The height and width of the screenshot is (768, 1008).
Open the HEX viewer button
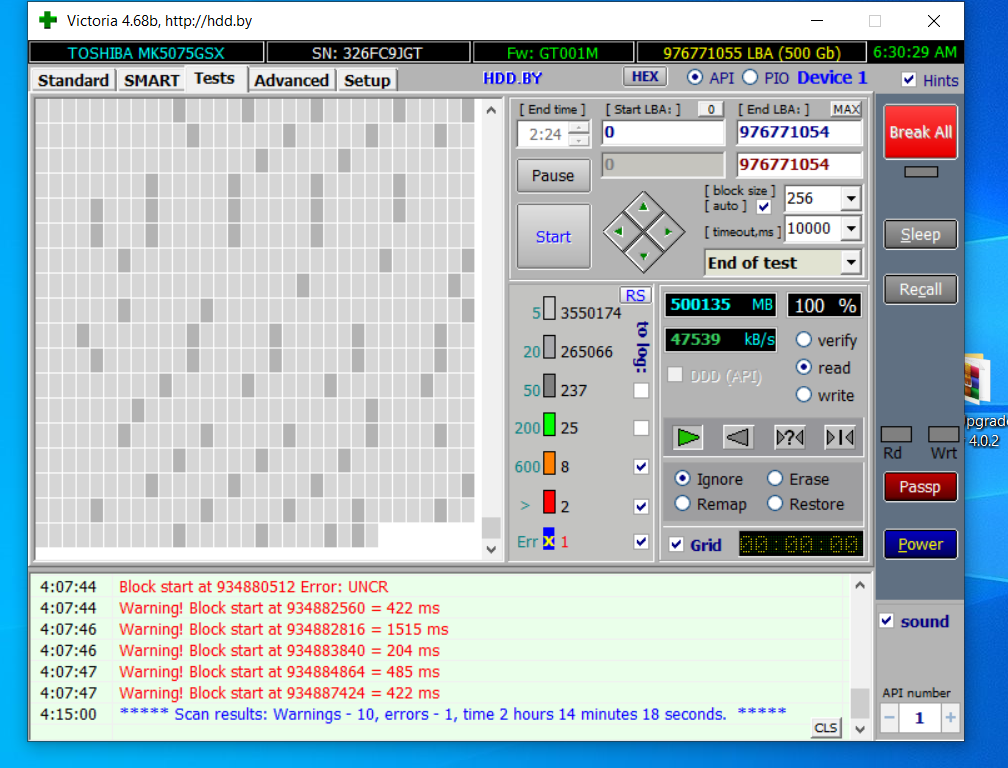coord(645,76)
